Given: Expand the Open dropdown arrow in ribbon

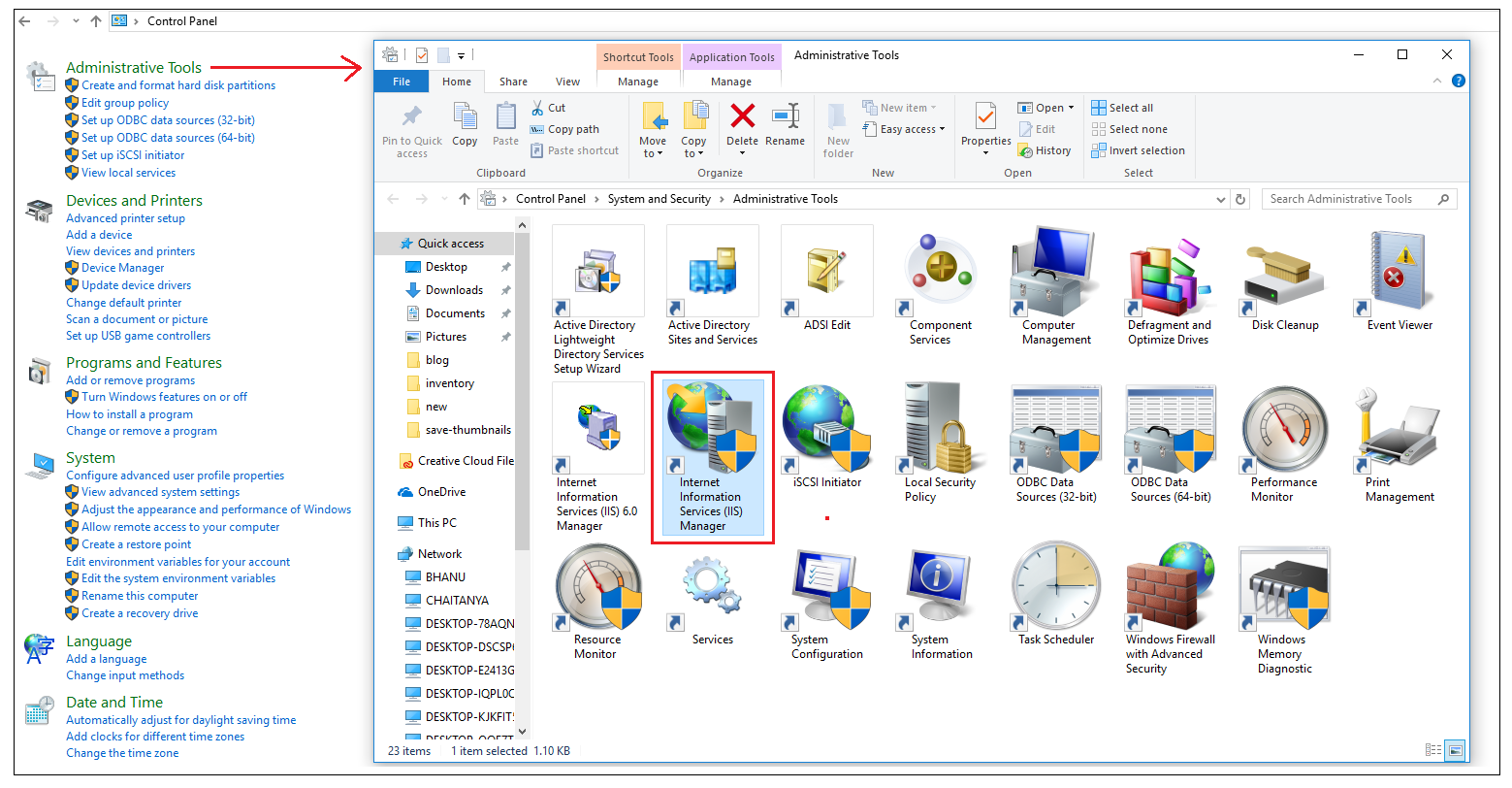Looking at the screenshot, I should point(1071,108).
